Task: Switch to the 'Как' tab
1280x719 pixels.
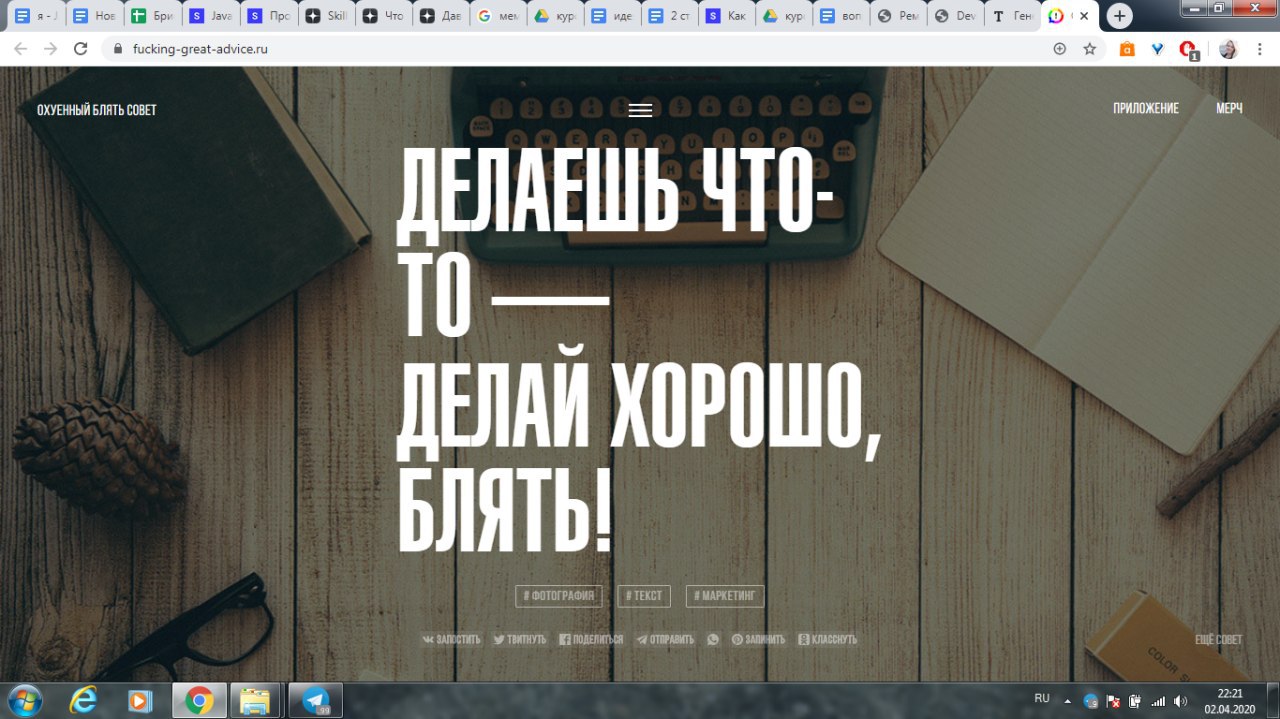Action: coord(727,16)
